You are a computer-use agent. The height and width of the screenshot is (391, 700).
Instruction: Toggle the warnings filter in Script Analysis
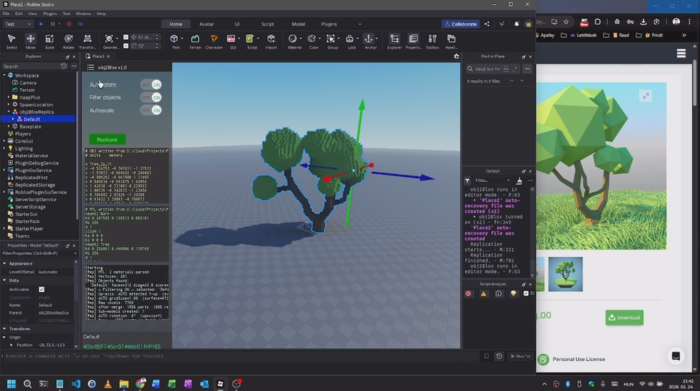point(483,294)
